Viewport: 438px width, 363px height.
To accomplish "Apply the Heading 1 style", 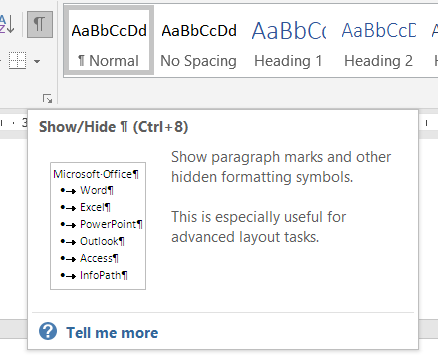I will 289,41.
